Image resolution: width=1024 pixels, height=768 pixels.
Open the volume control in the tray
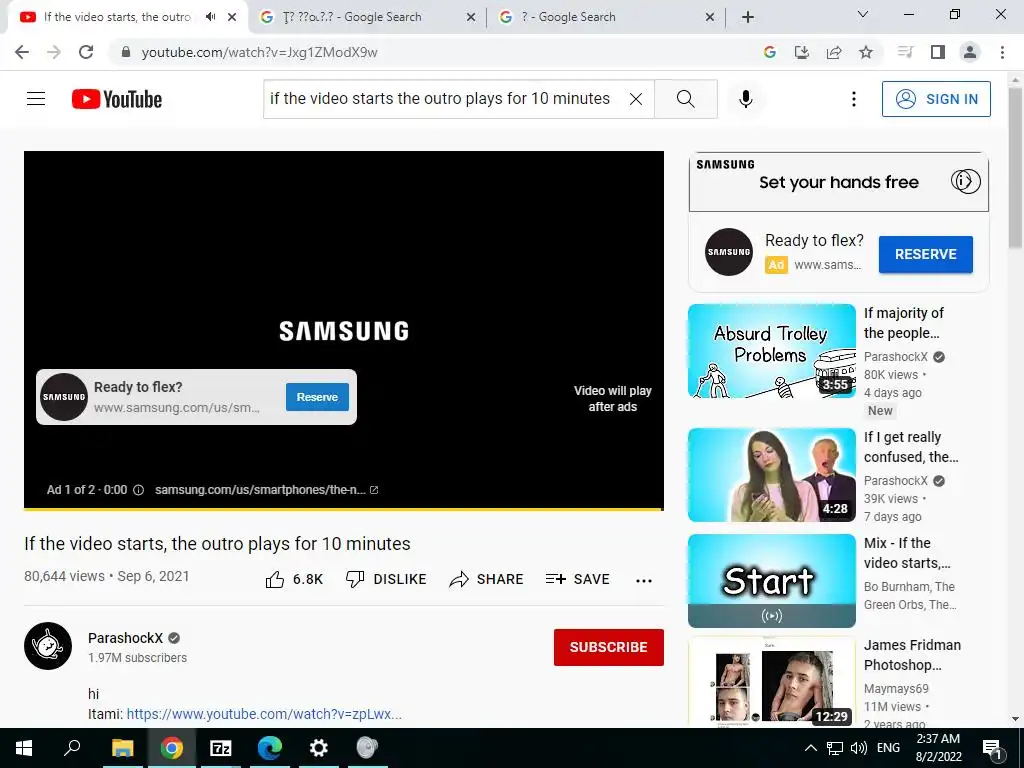(859, 748)
